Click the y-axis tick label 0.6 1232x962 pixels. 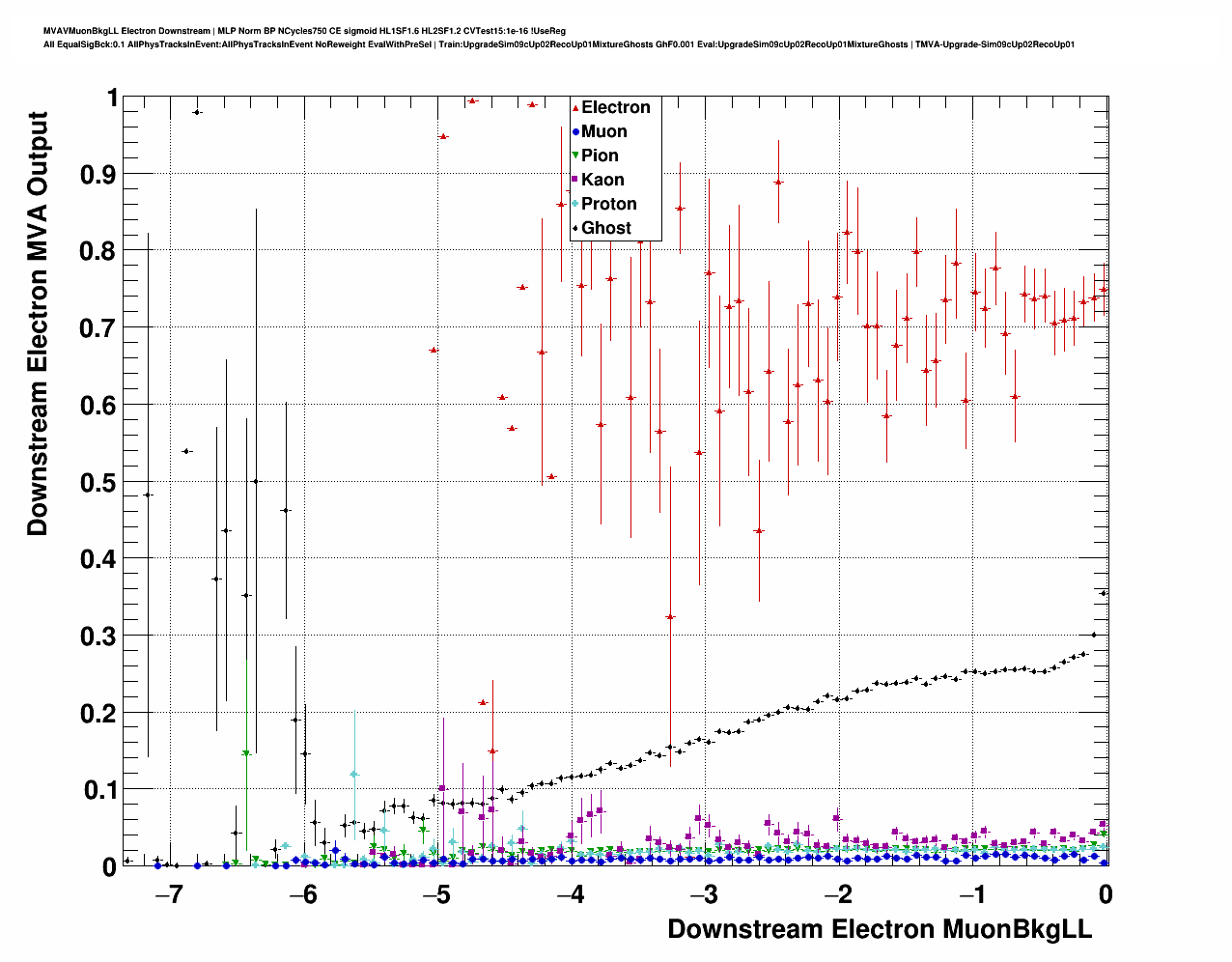(98, 405)
